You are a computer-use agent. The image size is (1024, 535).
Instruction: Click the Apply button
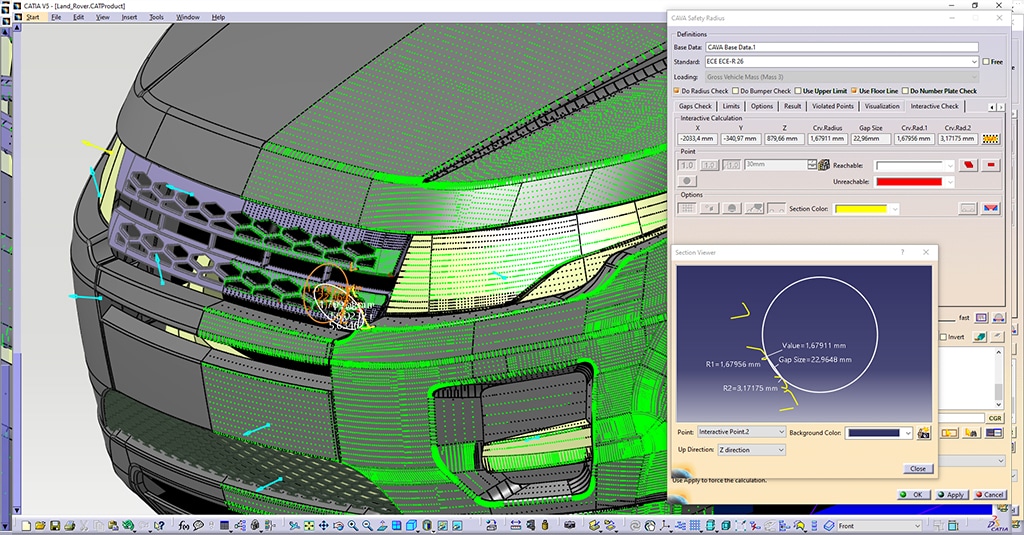pyautogui.click(x=951, y=494)
